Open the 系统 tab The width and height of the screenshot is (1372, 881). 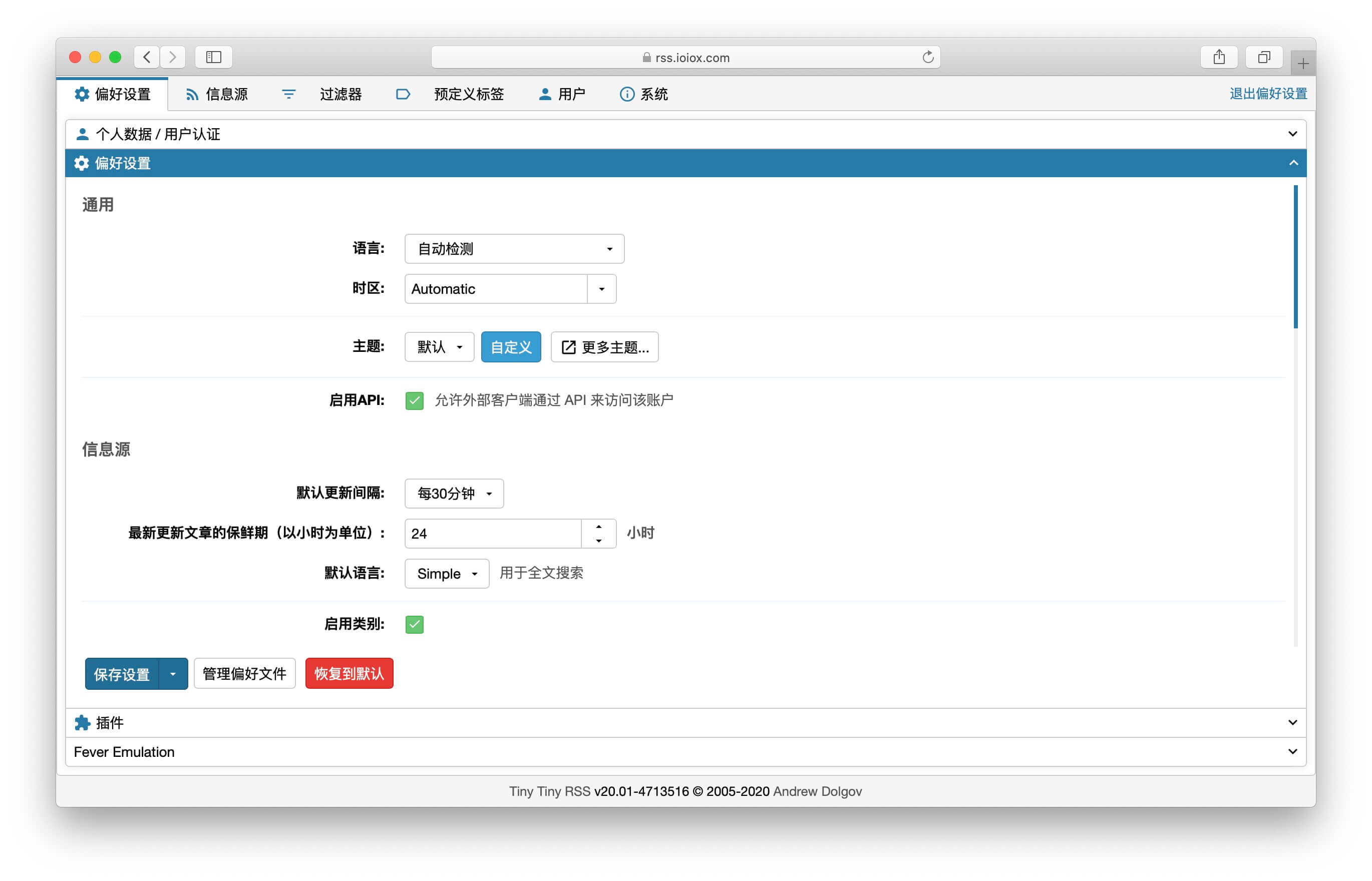tap(644, 94)
